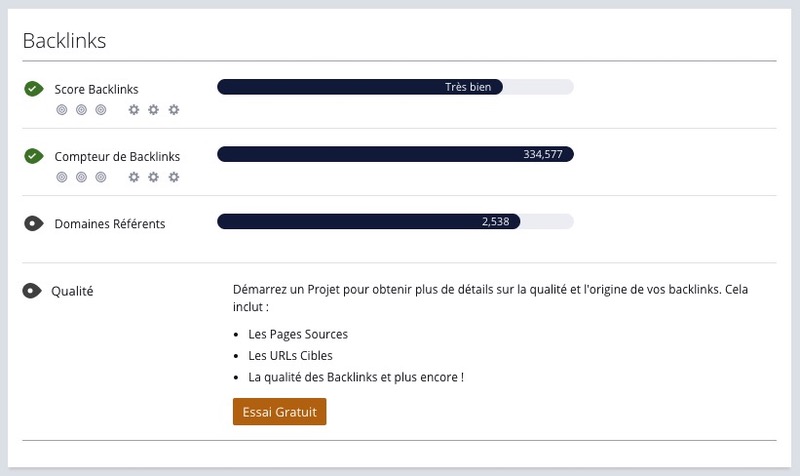Click the Domaines Référents label

pos(109,223)
